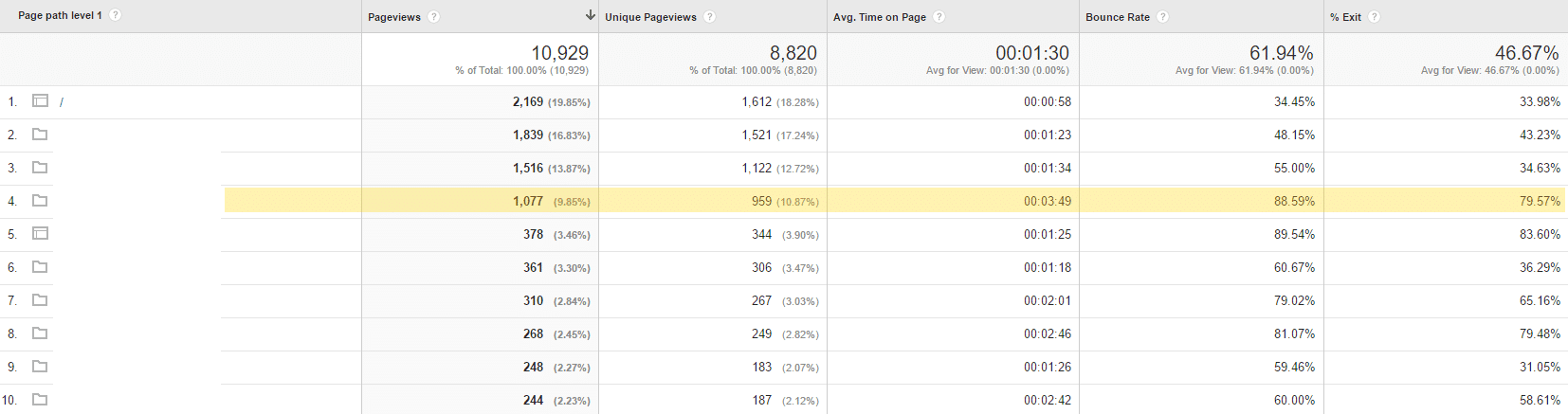
Task: Click the page icon in row 5
Action: pos(40,233)
